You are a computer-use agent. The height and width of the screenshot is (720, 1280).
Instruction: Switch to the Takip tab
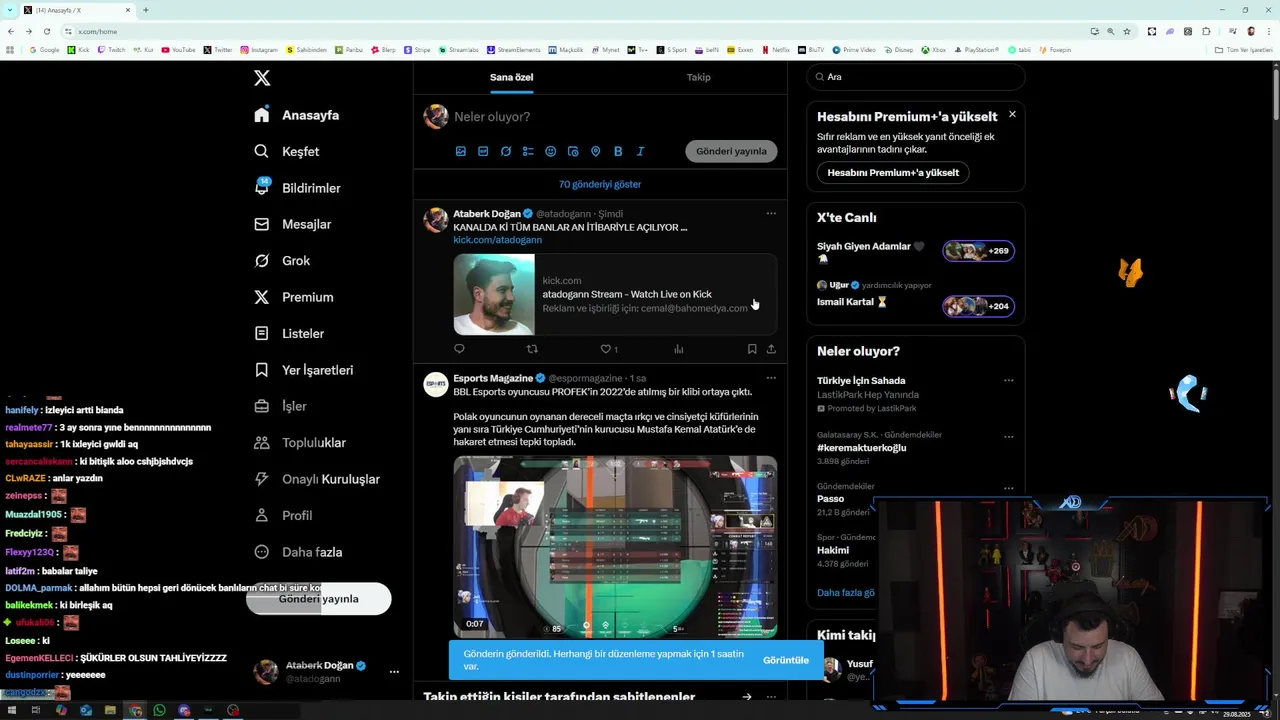pyautogui.click(x=699, y=77)
